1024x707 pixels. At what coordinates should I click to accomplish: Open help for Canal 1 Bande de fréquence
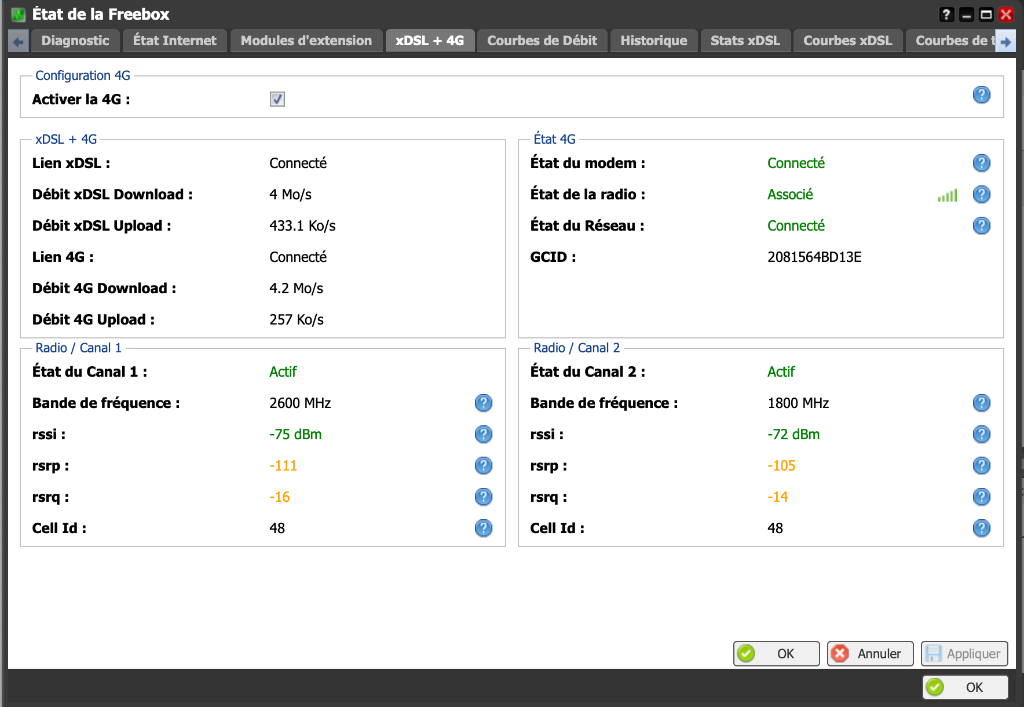pos(483,403)
